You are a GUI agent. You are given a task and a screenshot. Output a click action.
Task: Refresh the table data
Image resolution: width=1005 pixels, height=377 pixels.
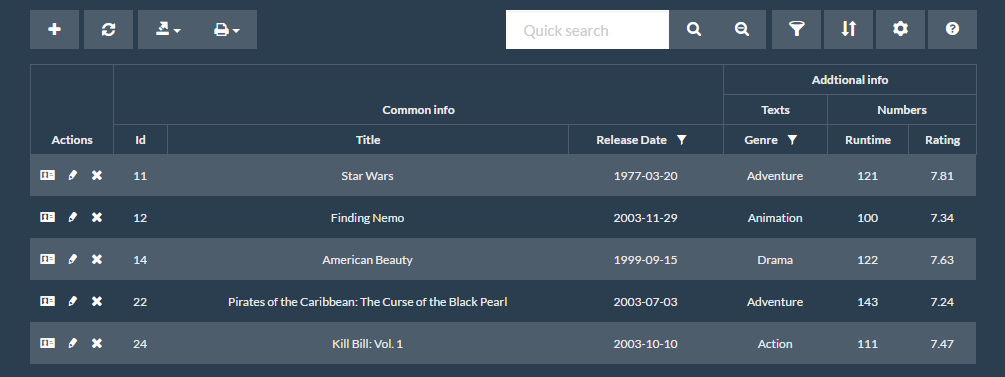click(x=108, y=29)
